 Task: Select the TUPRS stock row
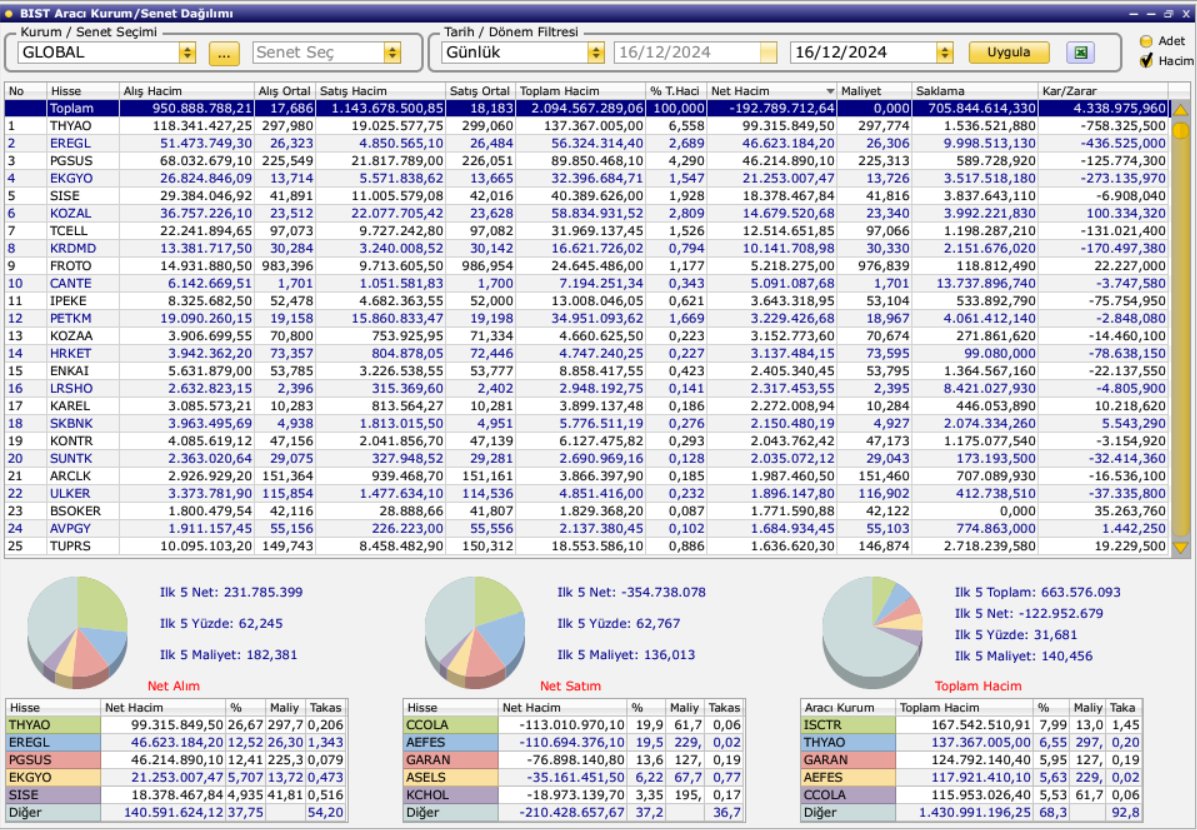[586, 546]
